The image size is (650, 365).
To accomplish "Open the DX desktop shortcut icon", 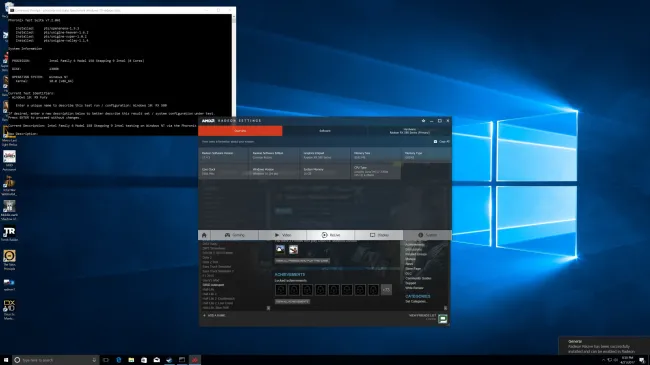I will (x=9, y=309).
